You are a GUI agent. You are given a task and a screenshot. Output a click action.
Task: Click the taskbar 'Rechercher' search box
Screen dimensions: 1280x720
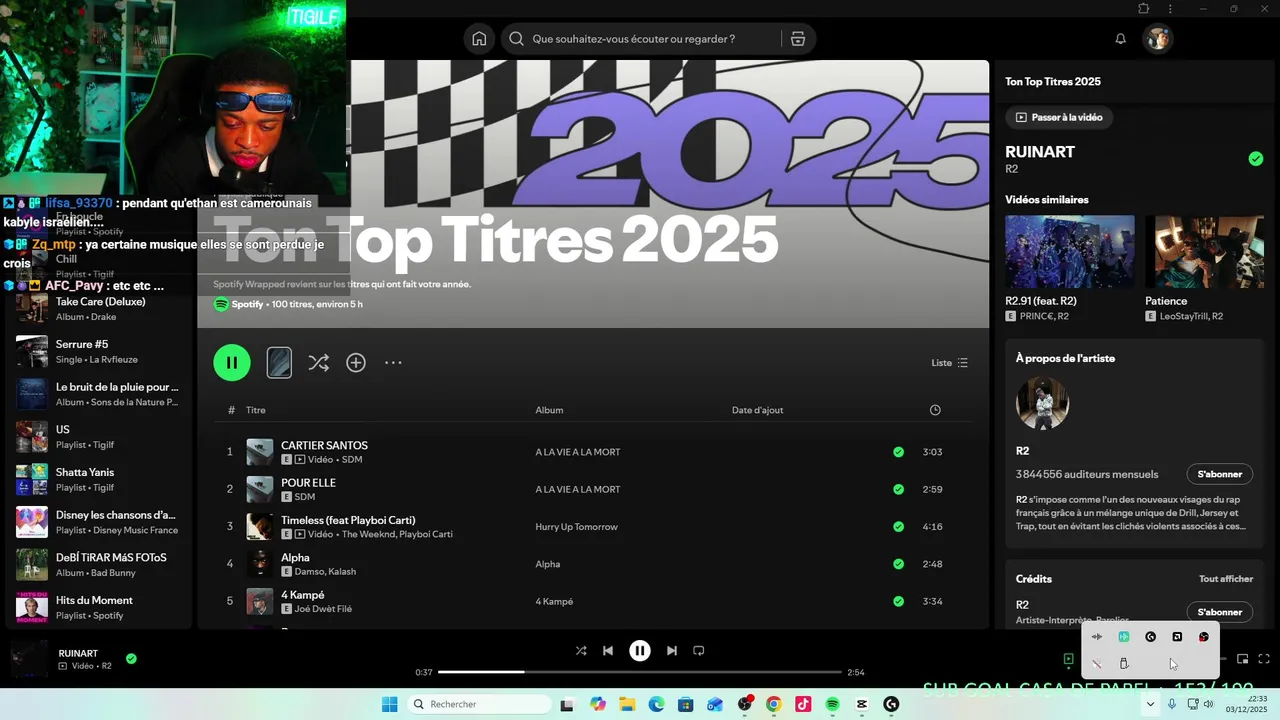click(x=480, y=704)
